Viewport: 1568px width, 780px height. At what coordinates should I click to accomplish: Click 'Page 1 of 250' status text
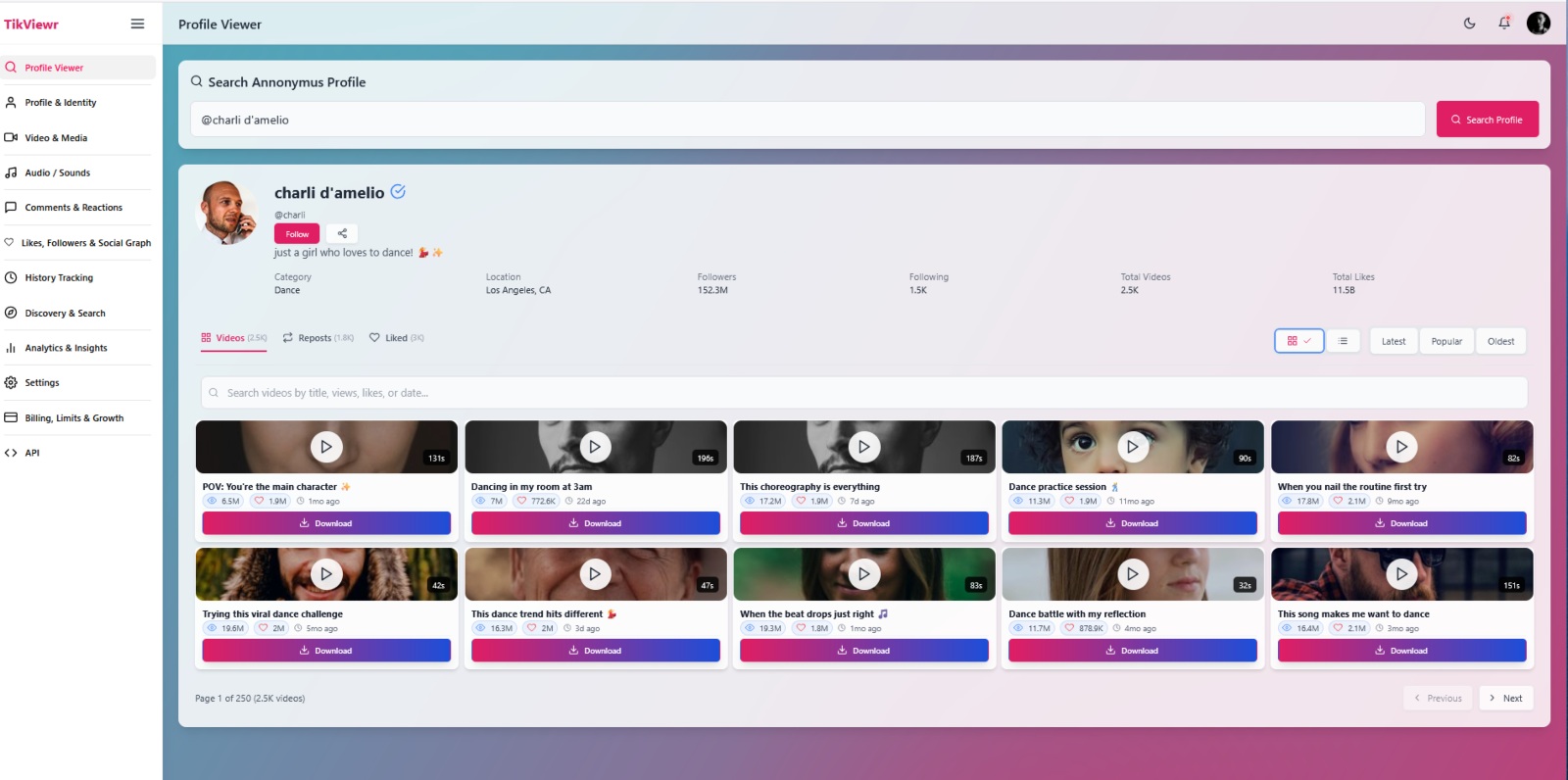tap(250, 699)
